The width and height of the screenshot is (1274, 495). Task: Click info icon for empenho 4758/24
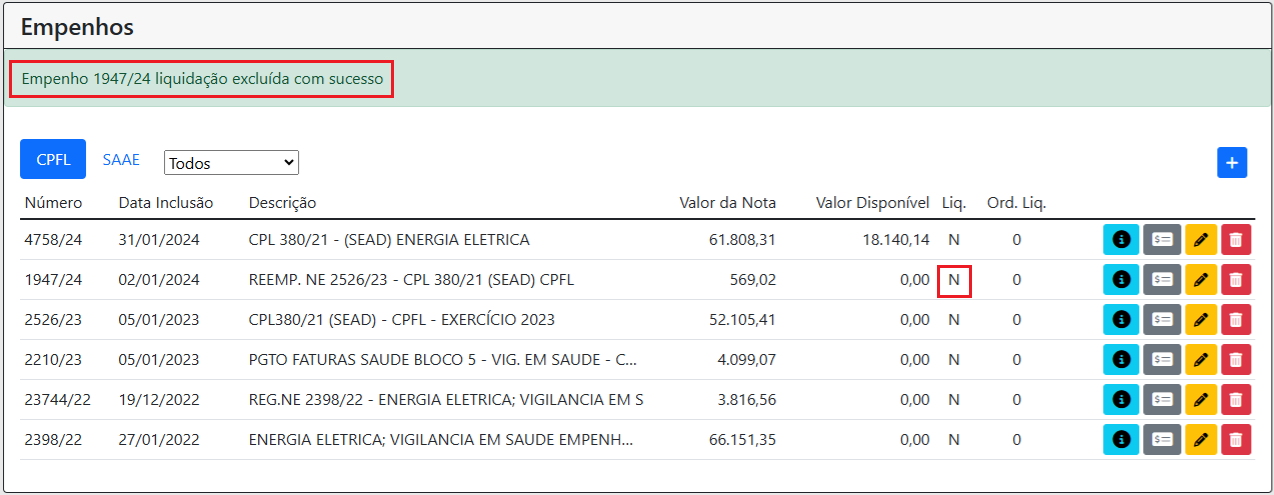click(1121, 240)
